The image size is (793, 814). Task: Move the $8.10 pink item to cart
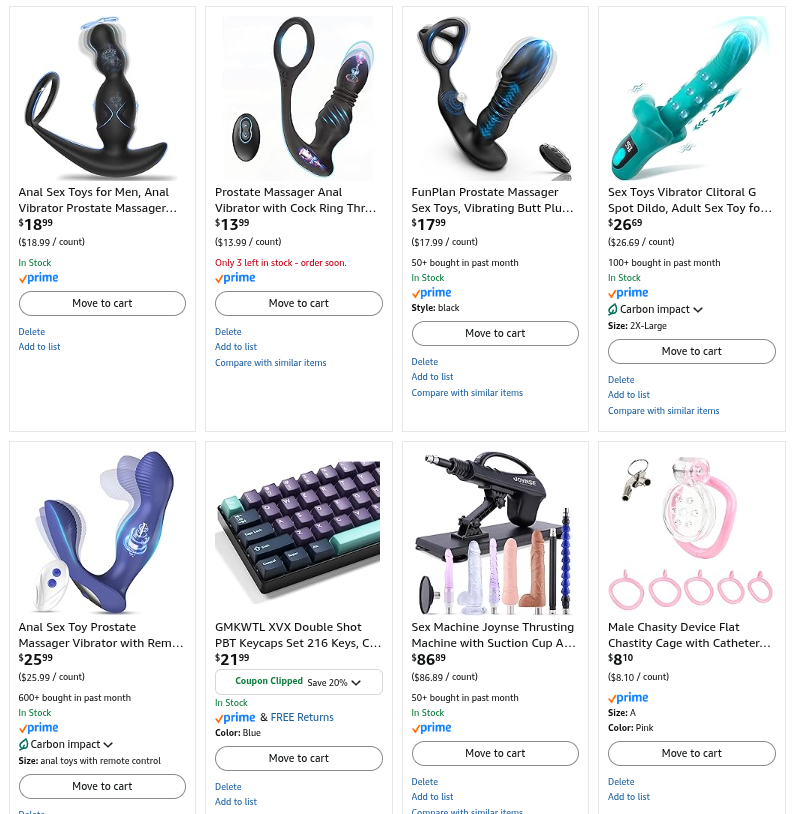click(691, 753)
